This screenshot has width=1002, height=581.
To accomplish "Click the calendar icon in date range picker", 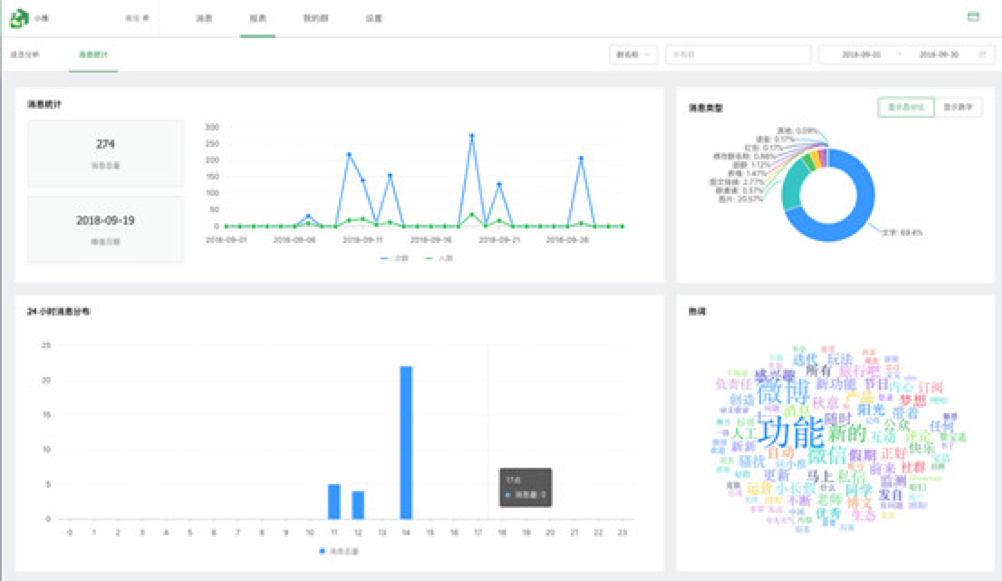I will click(982, 55).
